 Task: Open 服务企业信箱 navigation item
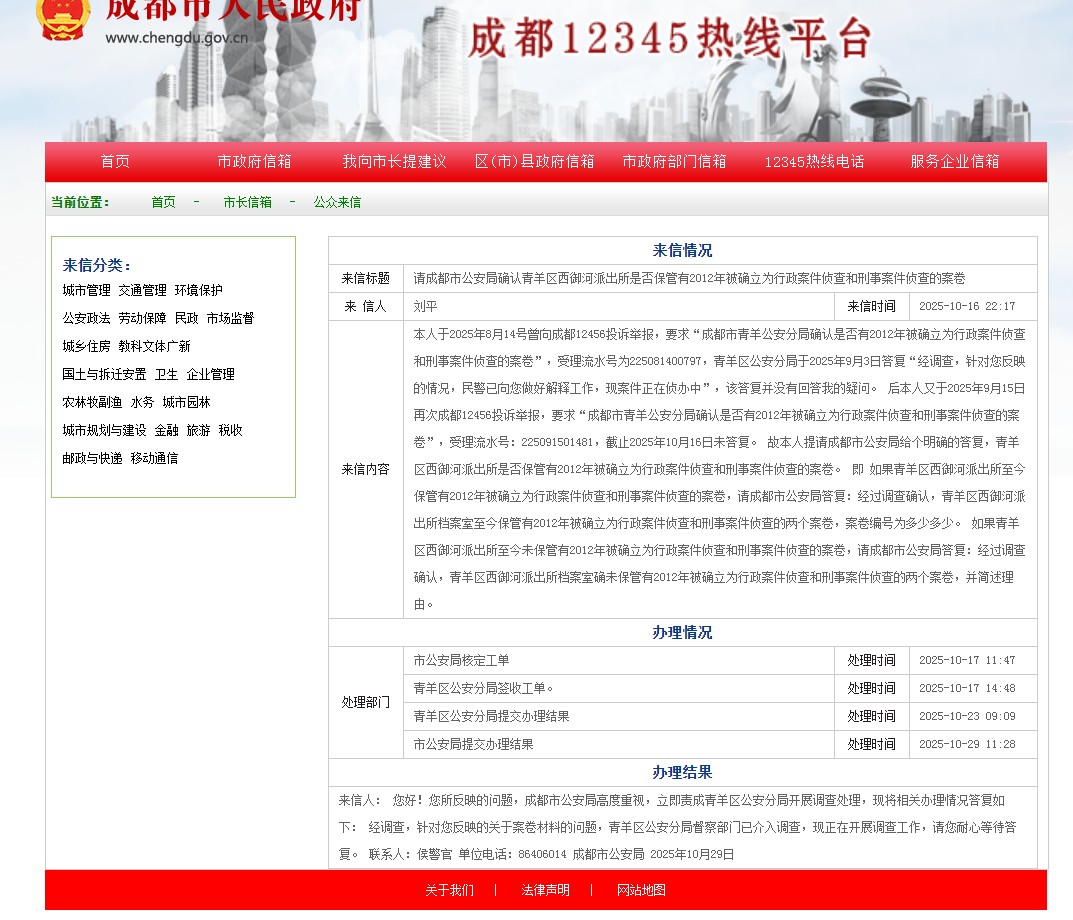(955, 162)
